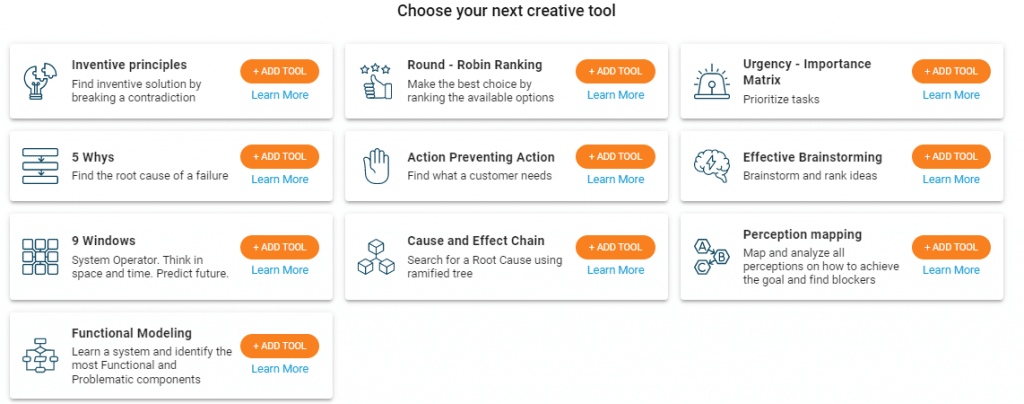This screenshot has height=404, width=1024.
Task: Add the Perception mapping tool
Action: point(951,247)
